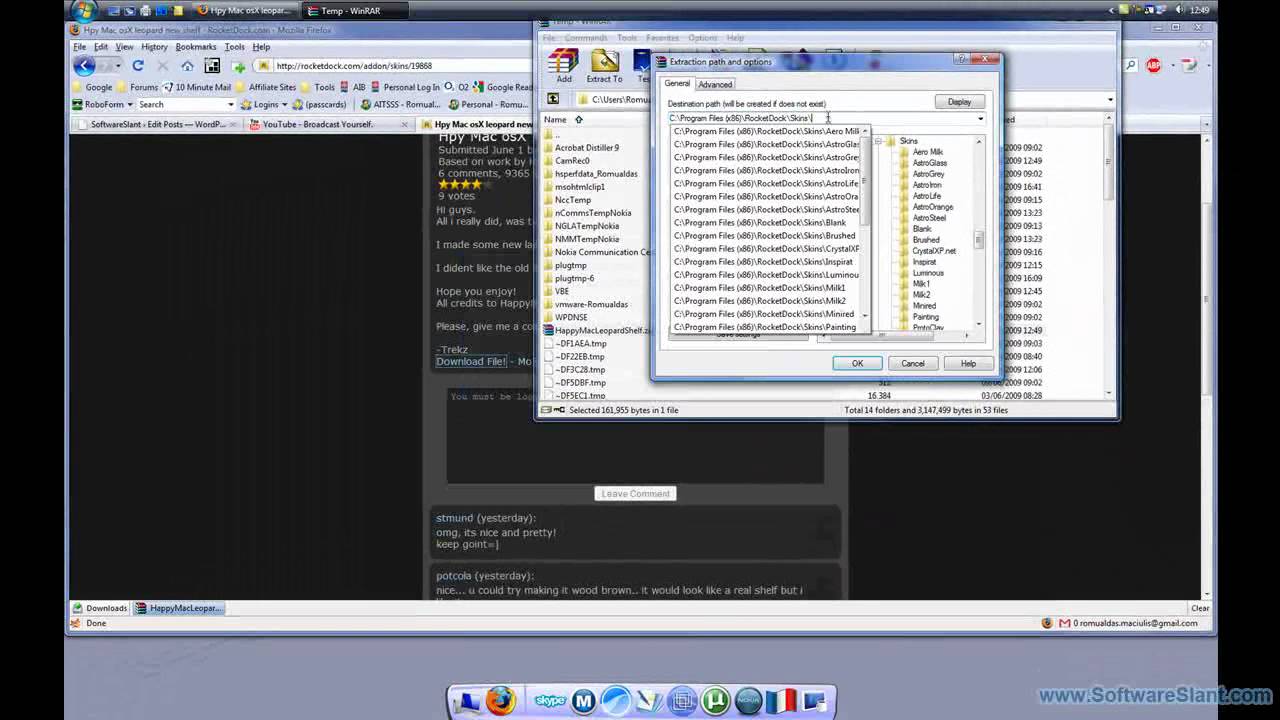The width and height of the screenshot is (1280, 720).
Task: Click the green plus new tab icon
Action: pos(238,66)
